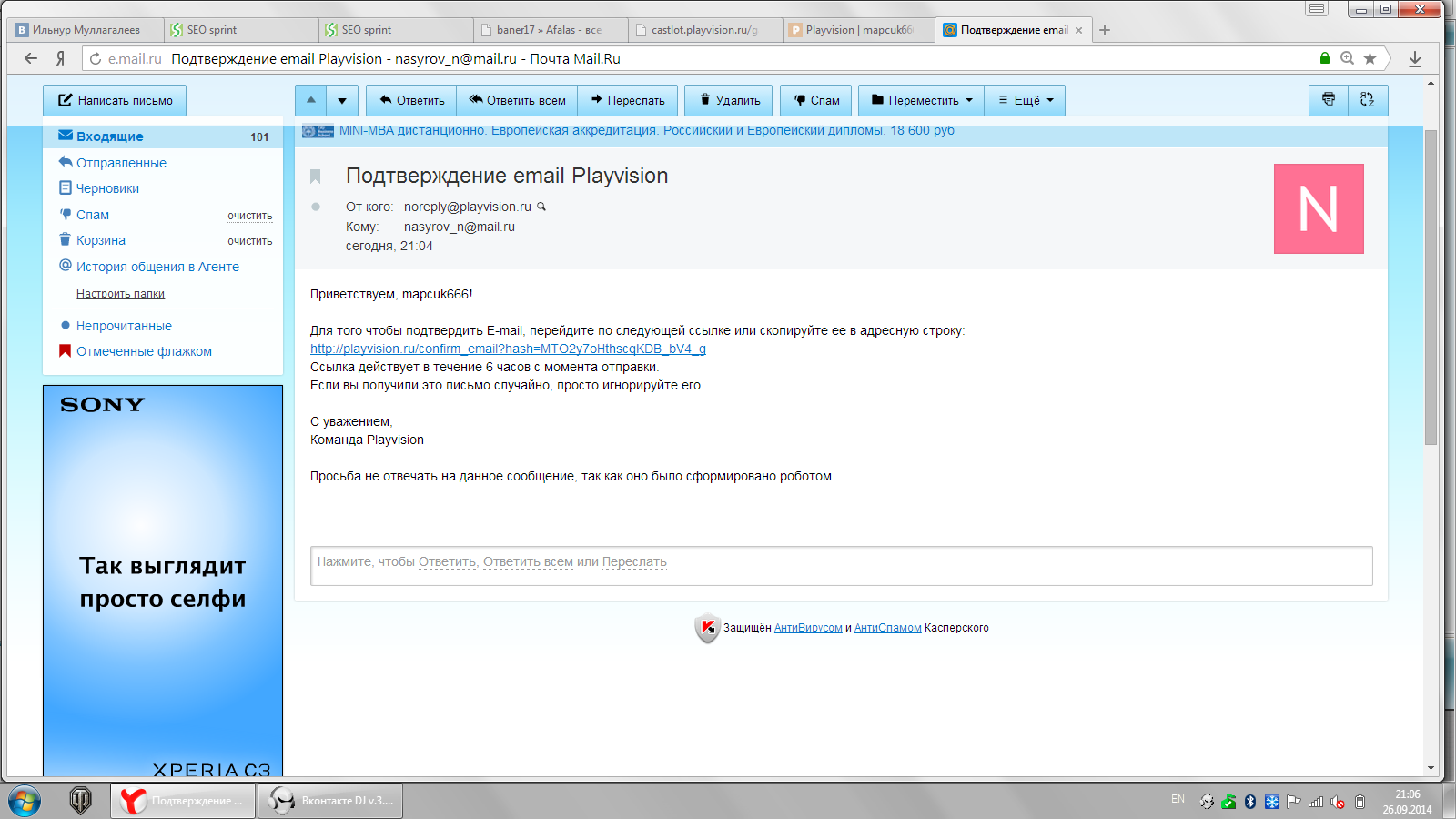Delete the email with Удалить
1456x819 pixels.
click(x=729, y=100)
